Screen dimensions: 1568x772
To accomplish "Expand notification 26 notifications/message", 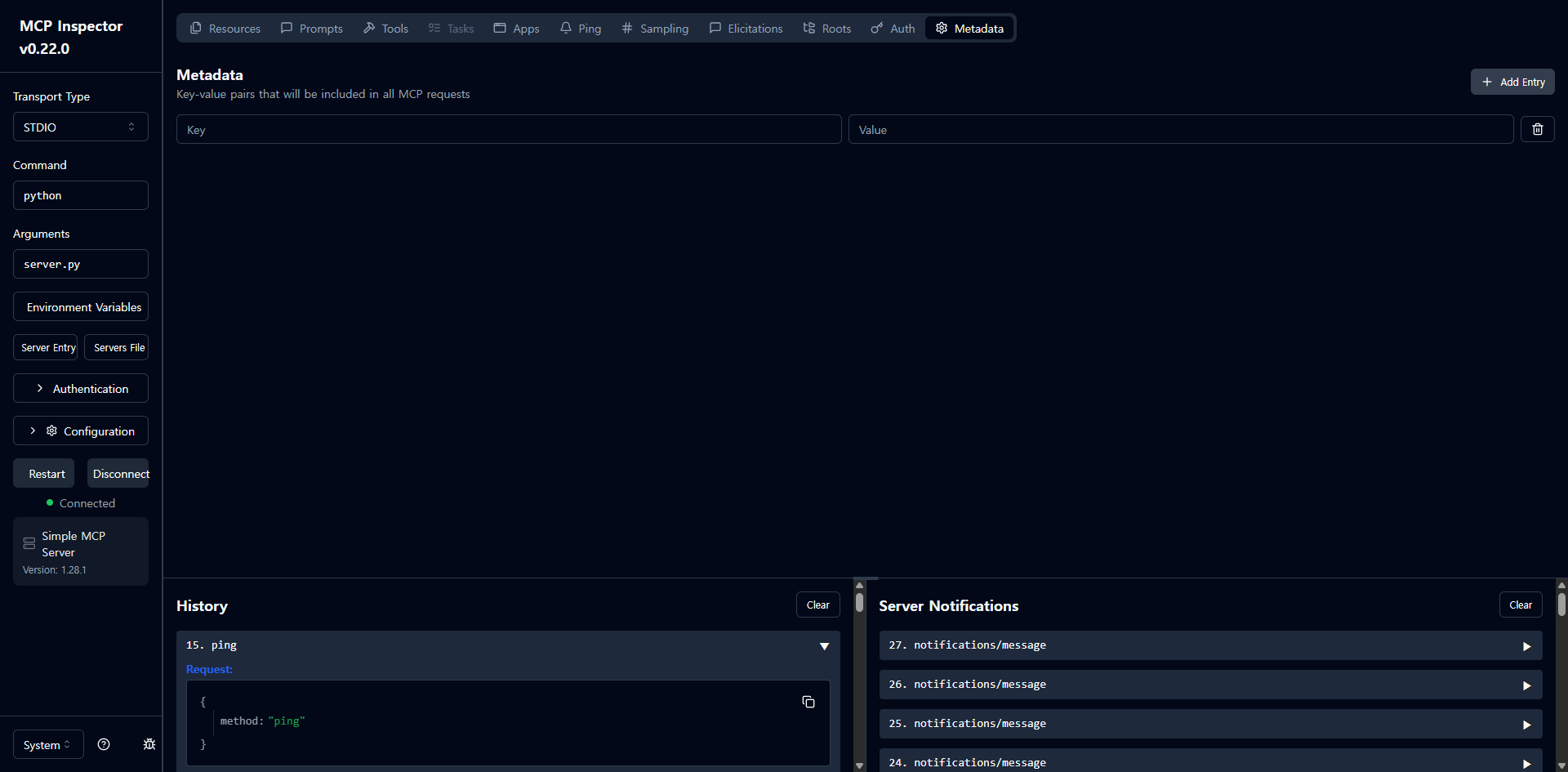I will click(1210, 684).
